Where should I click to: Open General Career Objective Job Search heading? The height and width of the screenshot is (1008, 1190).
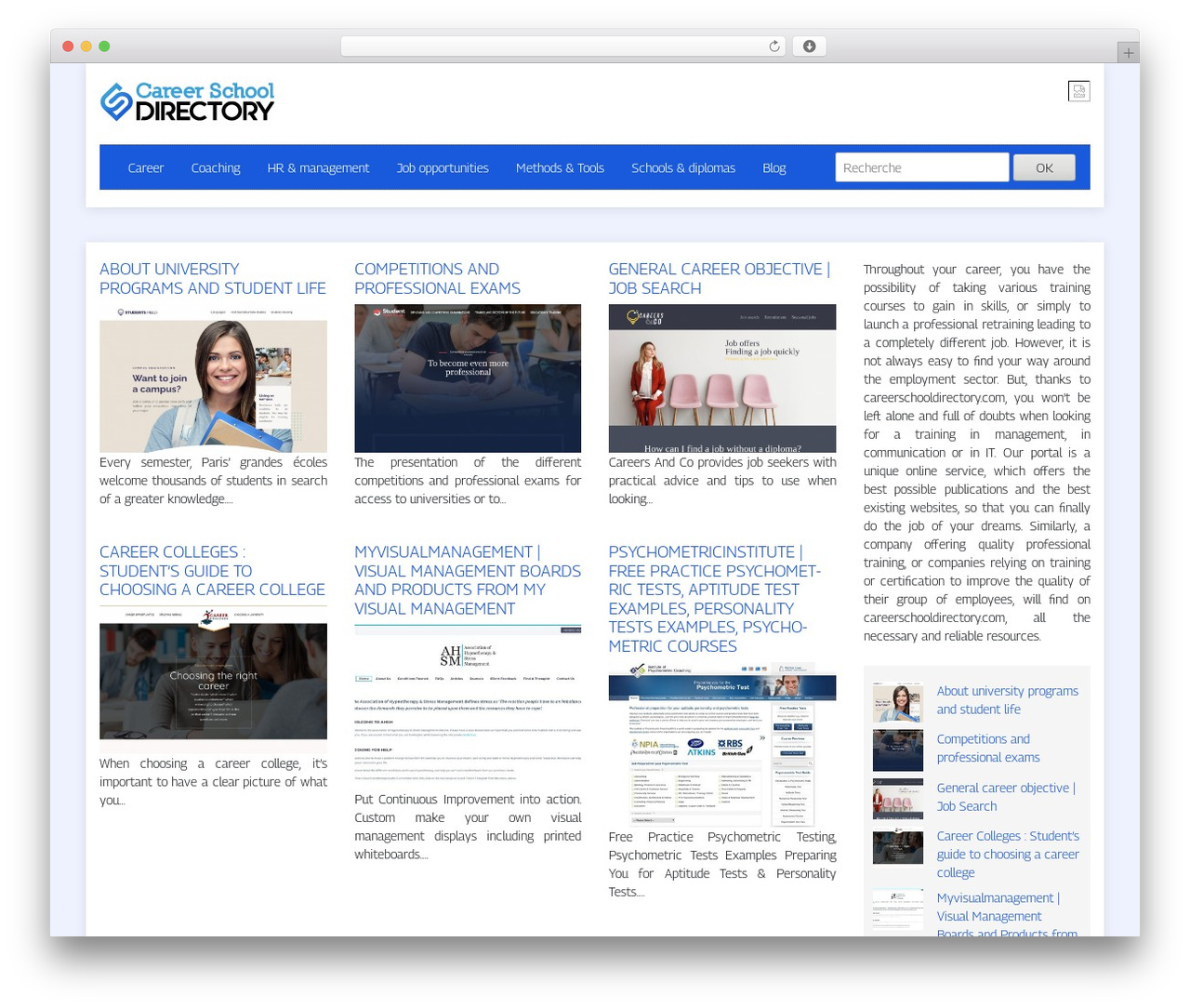pyautogui.click(x=720, y=279)
